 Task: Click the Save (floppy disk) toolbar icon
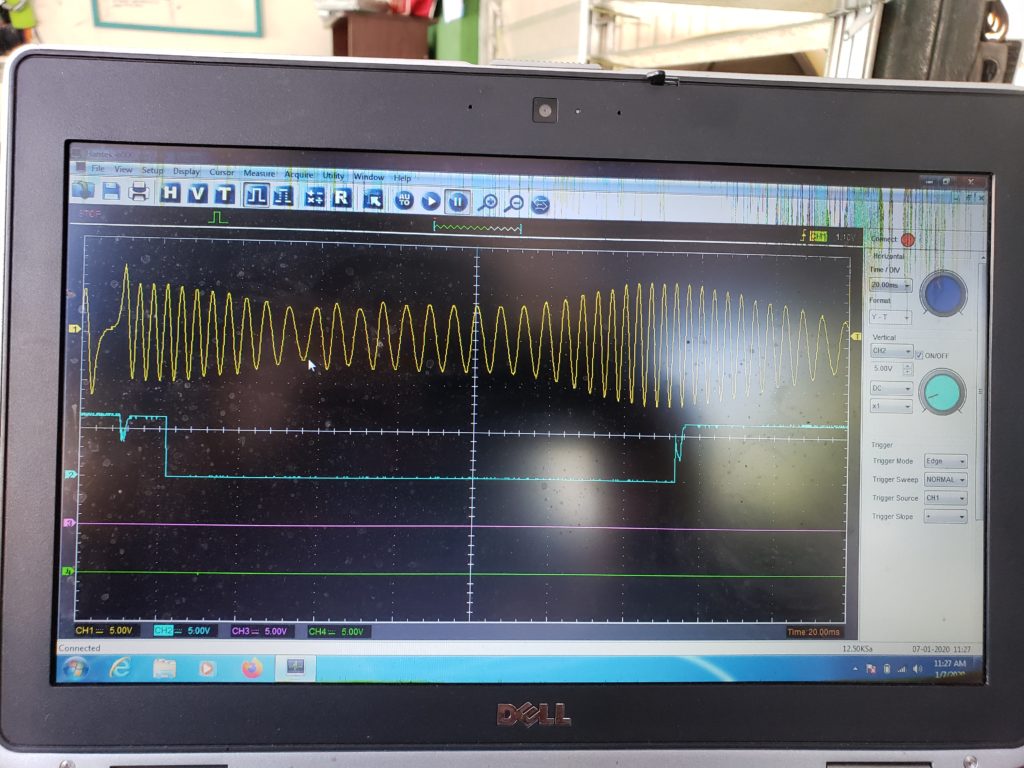tap(111, 192)
